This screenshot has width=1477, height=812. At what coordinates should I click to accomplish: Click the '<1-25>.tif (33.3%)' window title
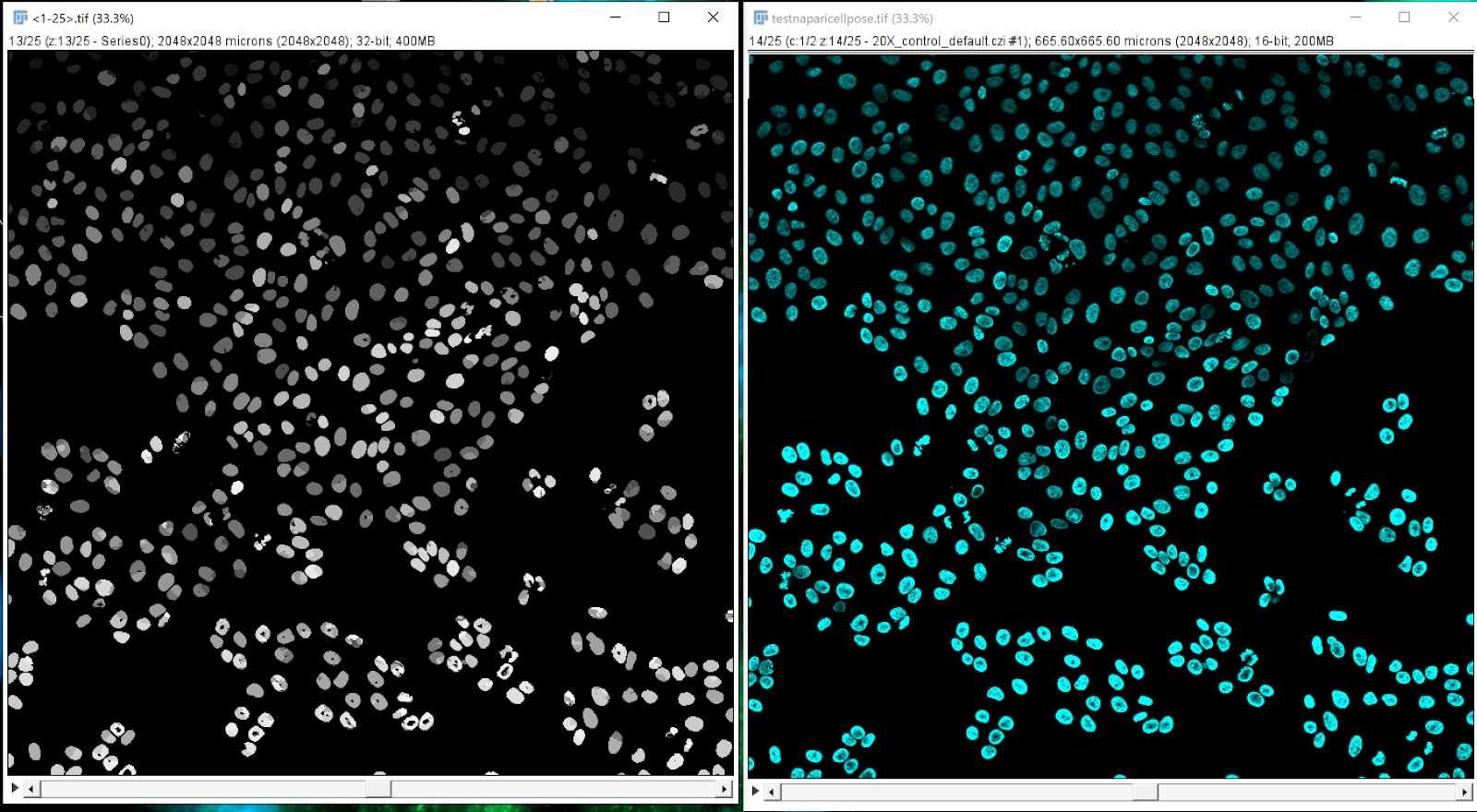[83, 18]
